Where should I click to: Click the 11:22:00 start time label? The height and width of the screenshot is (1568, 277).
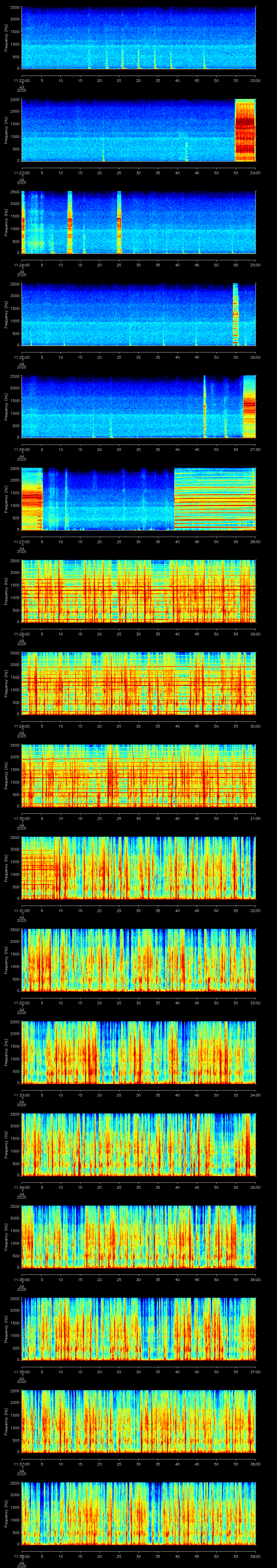tap(21, 80)
